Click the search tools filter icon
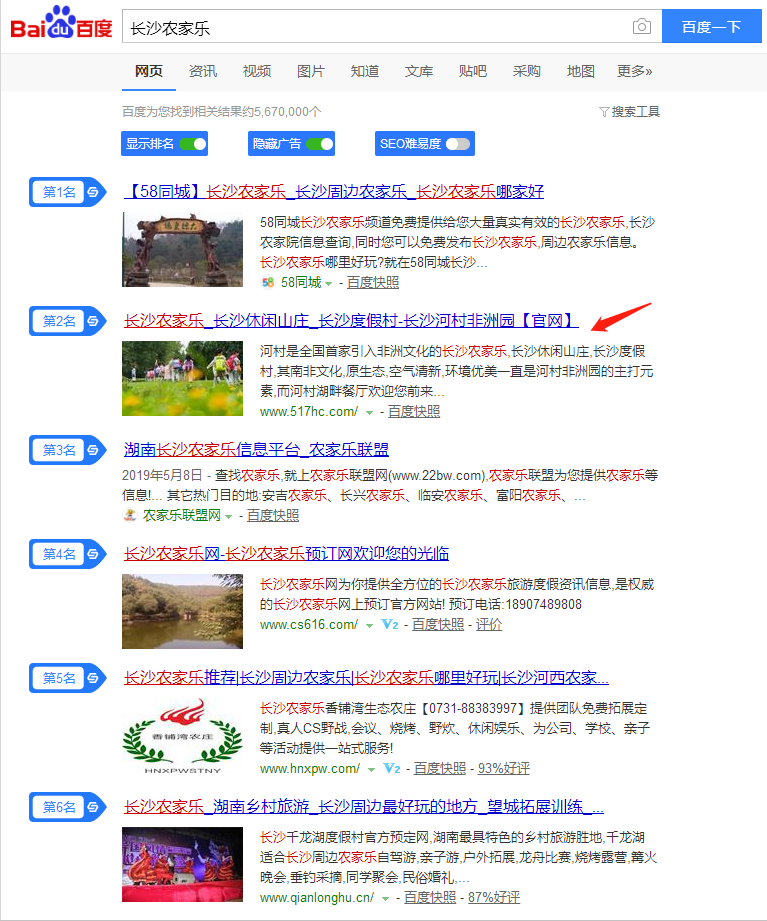Screen dimensions: 767x921 (604, 112)
